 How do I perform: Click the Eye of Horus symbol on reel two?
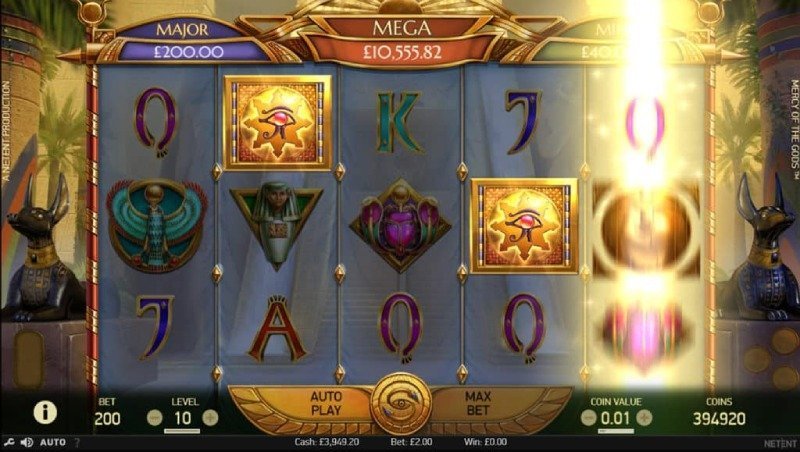pyautogui.click(x=278, y=122)
